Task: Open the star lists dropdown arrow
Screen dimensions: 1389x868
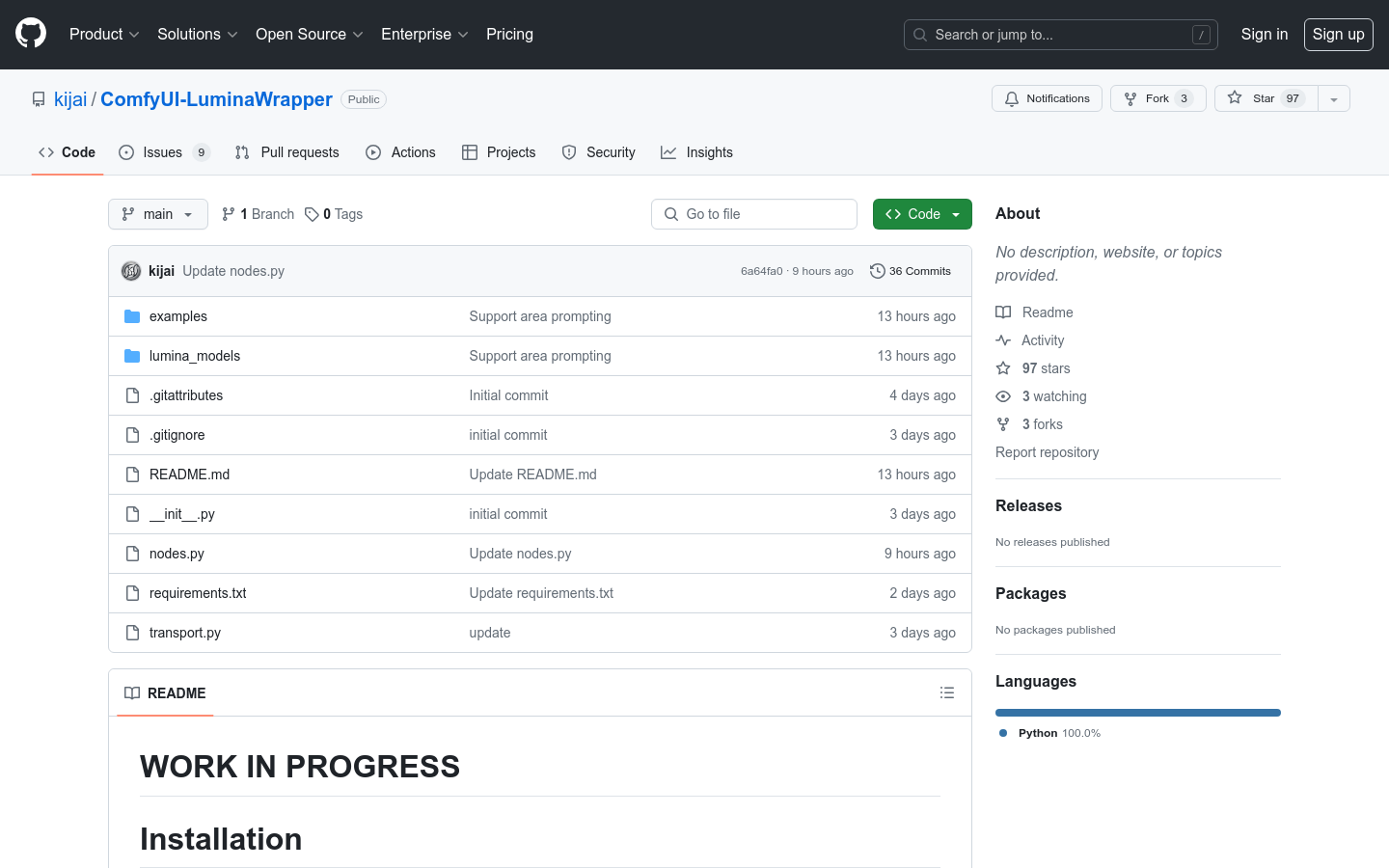Action: tap(1334, 98)
